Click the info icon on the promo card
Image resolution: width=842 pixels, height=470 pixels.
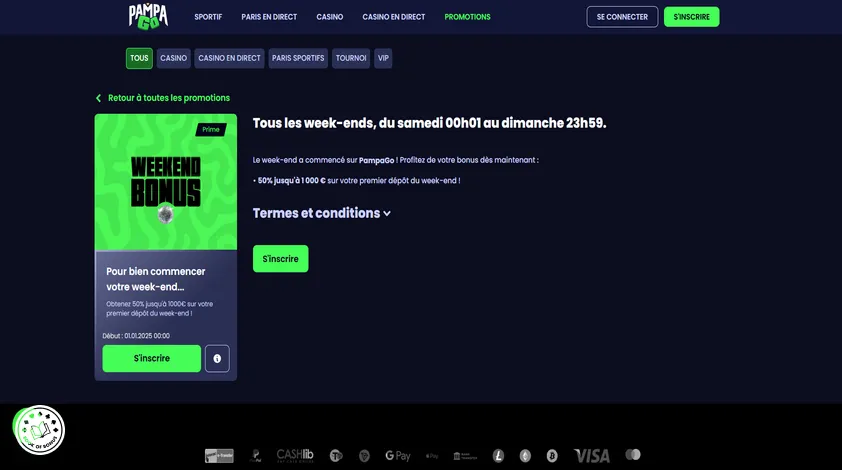click(x=217, y=358)
